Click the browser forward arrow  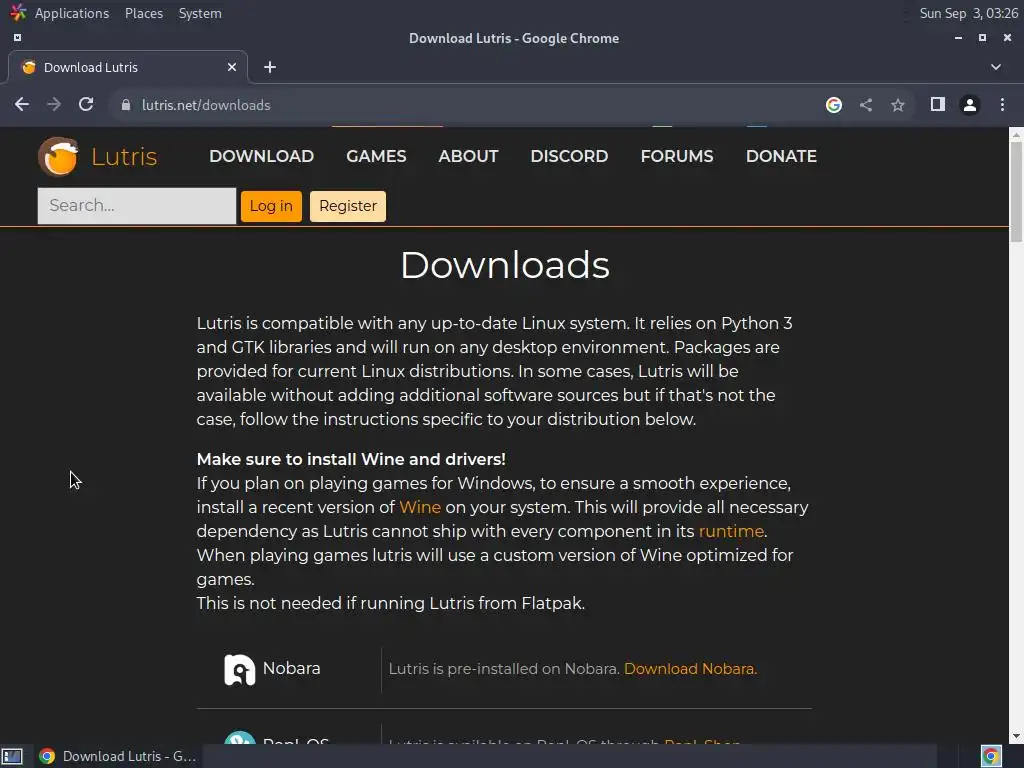click(x=54, y=104)
